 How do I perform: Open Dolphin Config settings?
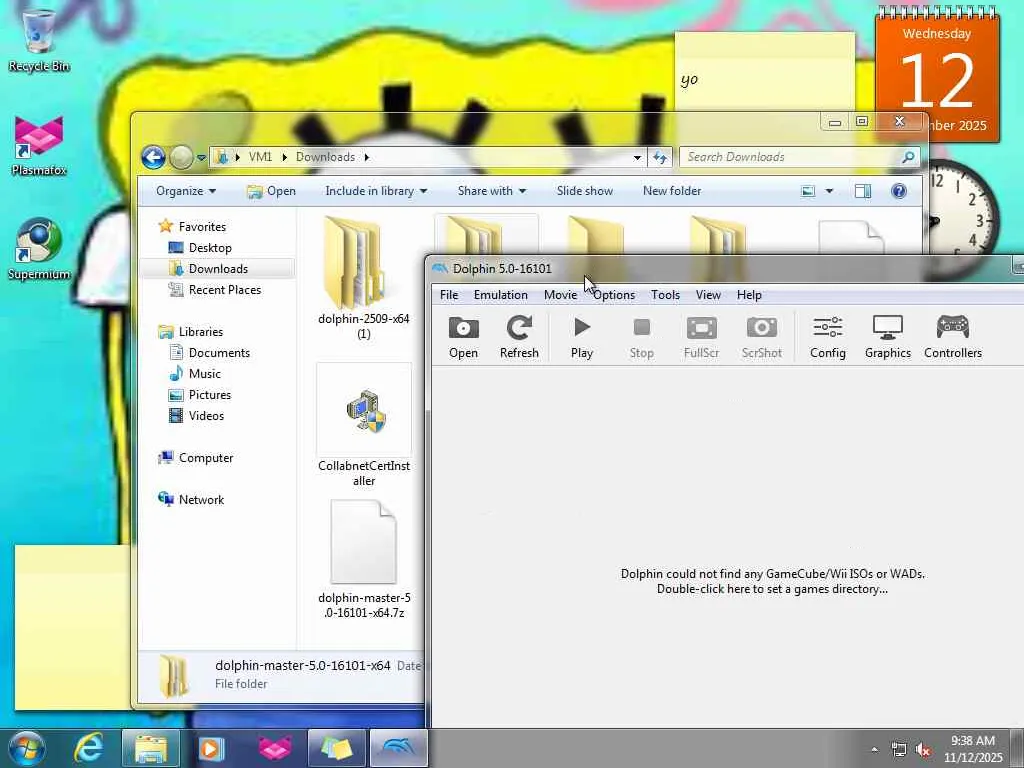pos(827,337)
